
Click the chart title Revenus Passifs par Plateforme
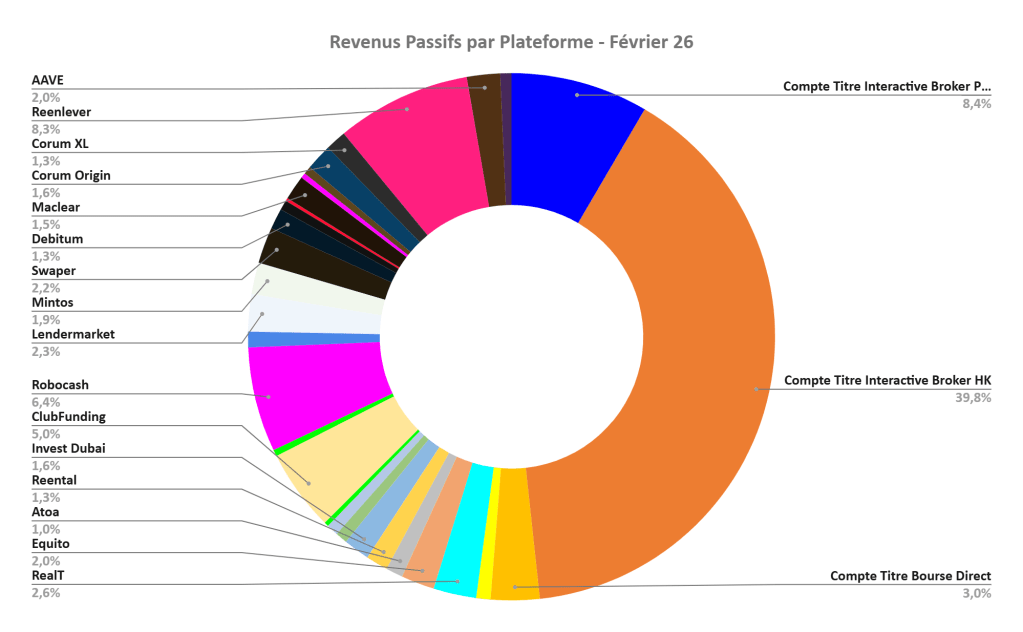(511, 42)
